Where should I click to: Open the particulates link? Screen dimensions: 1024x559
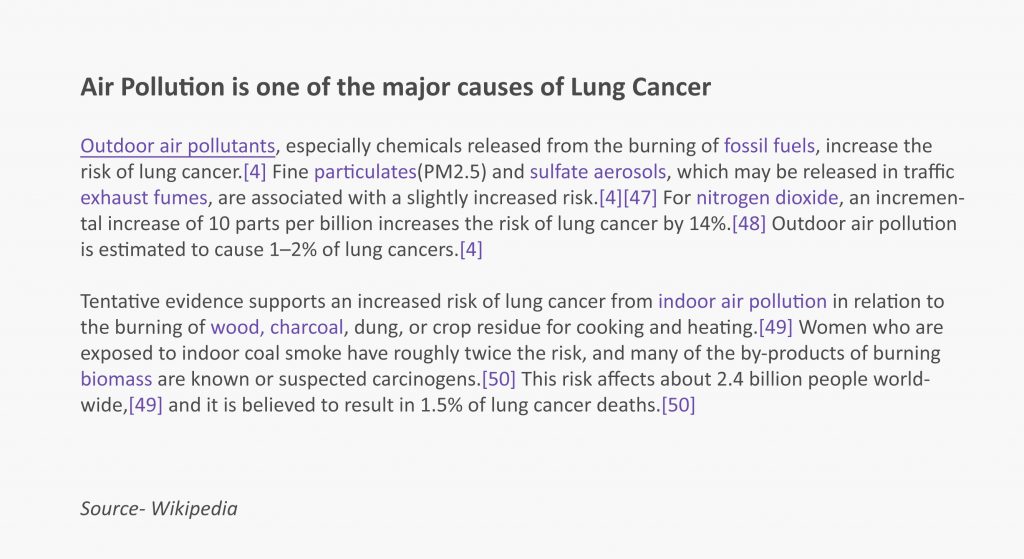tap(365, 172)
